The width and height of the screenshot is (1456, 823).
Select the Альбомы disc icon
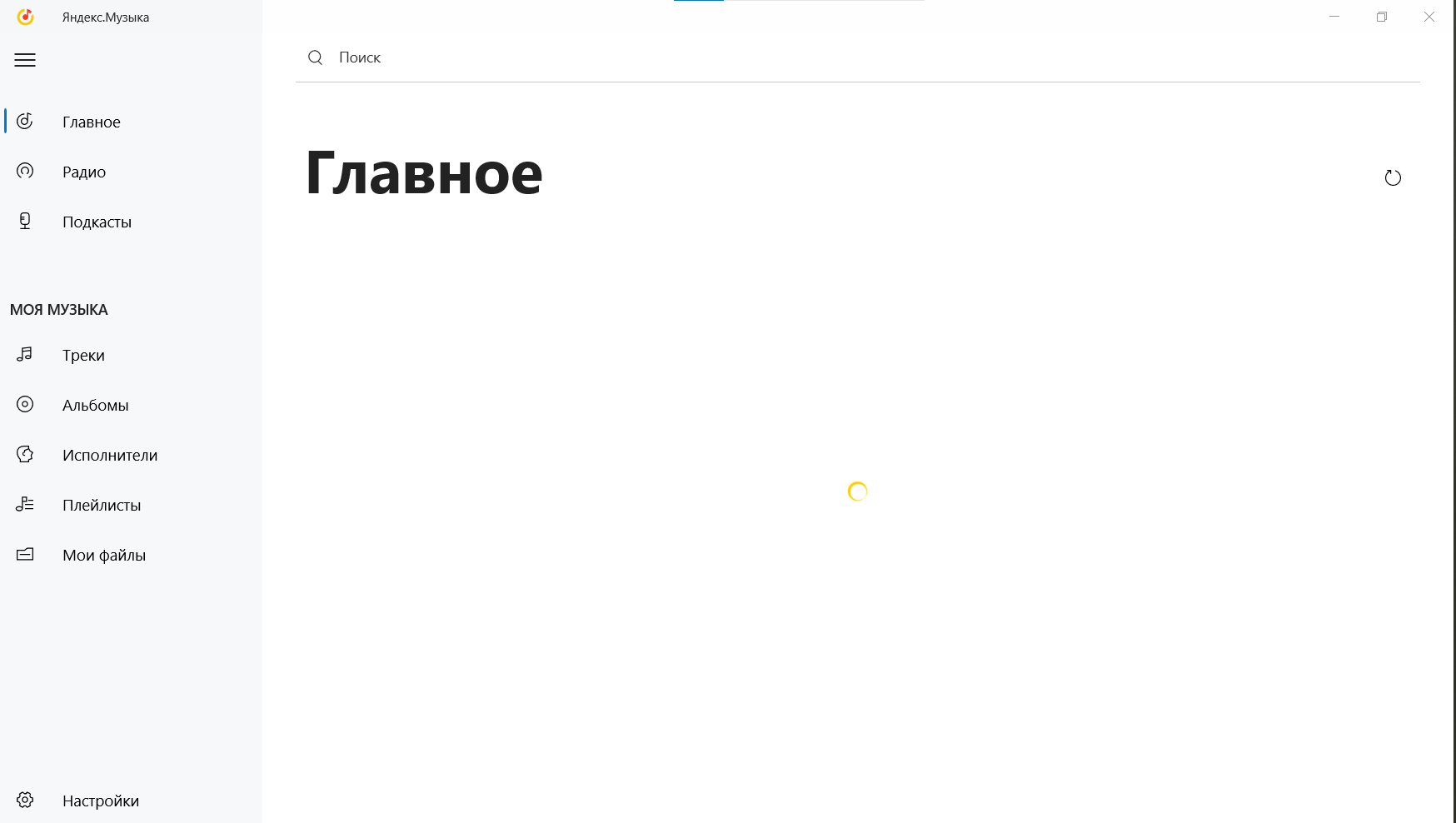point(25,404)
